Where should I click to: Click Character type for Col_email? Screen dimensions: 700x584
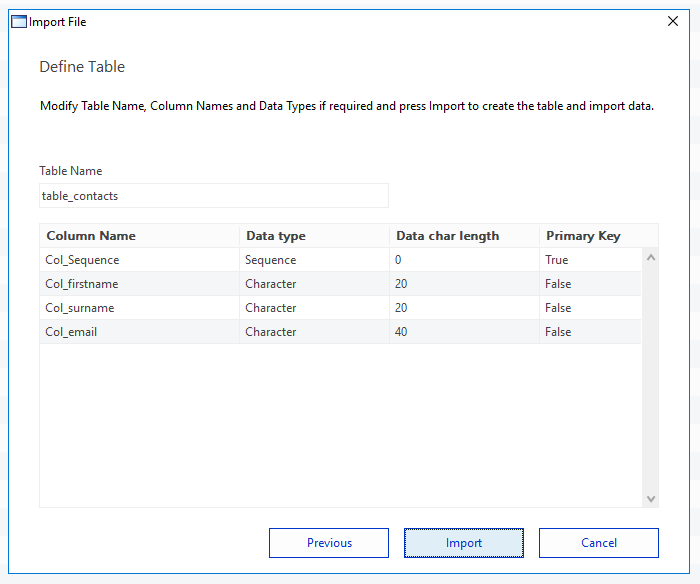314,332
